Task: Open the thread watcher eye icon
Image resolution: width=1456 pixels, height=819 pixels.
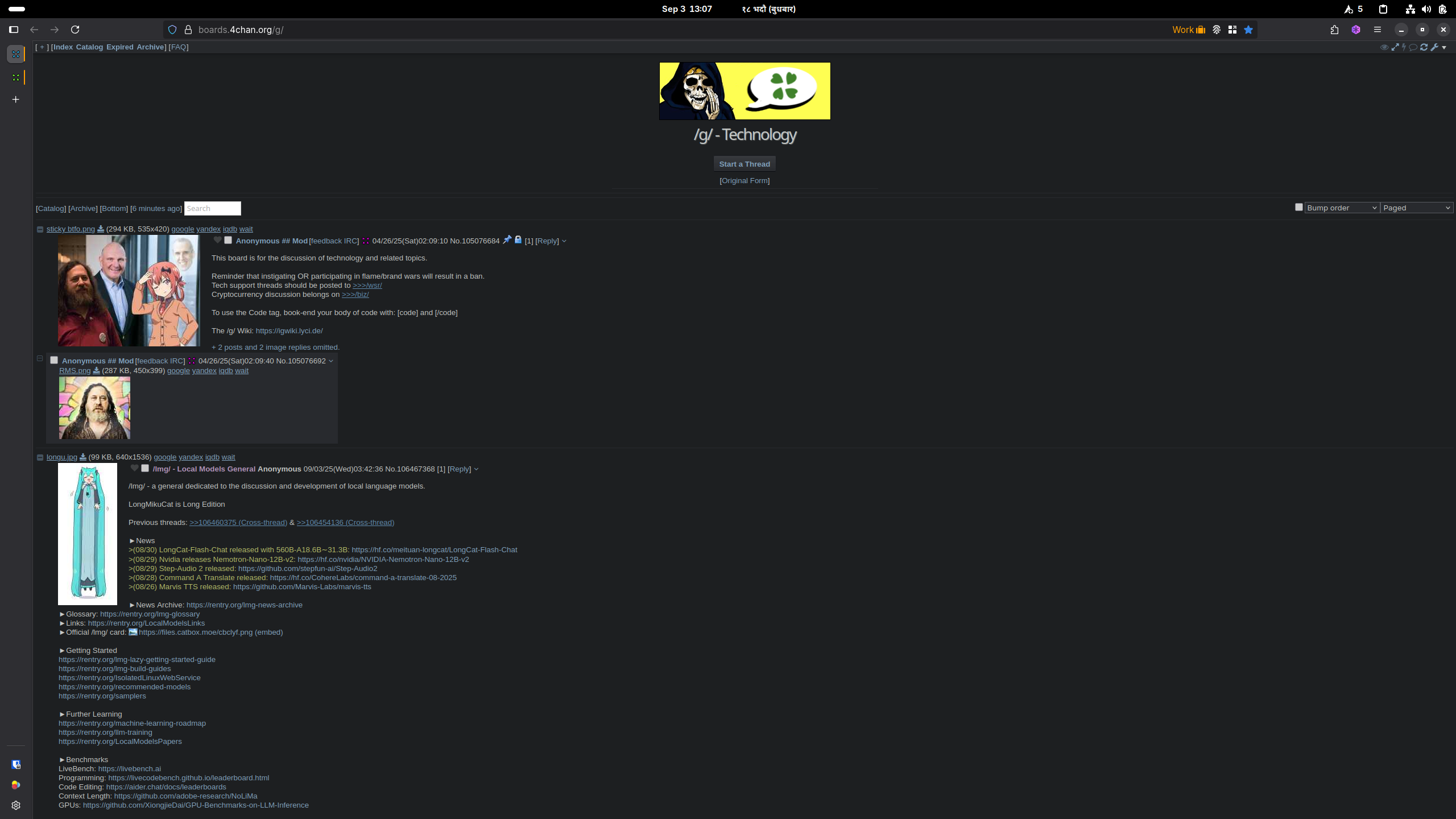Action: (1384, 47)
